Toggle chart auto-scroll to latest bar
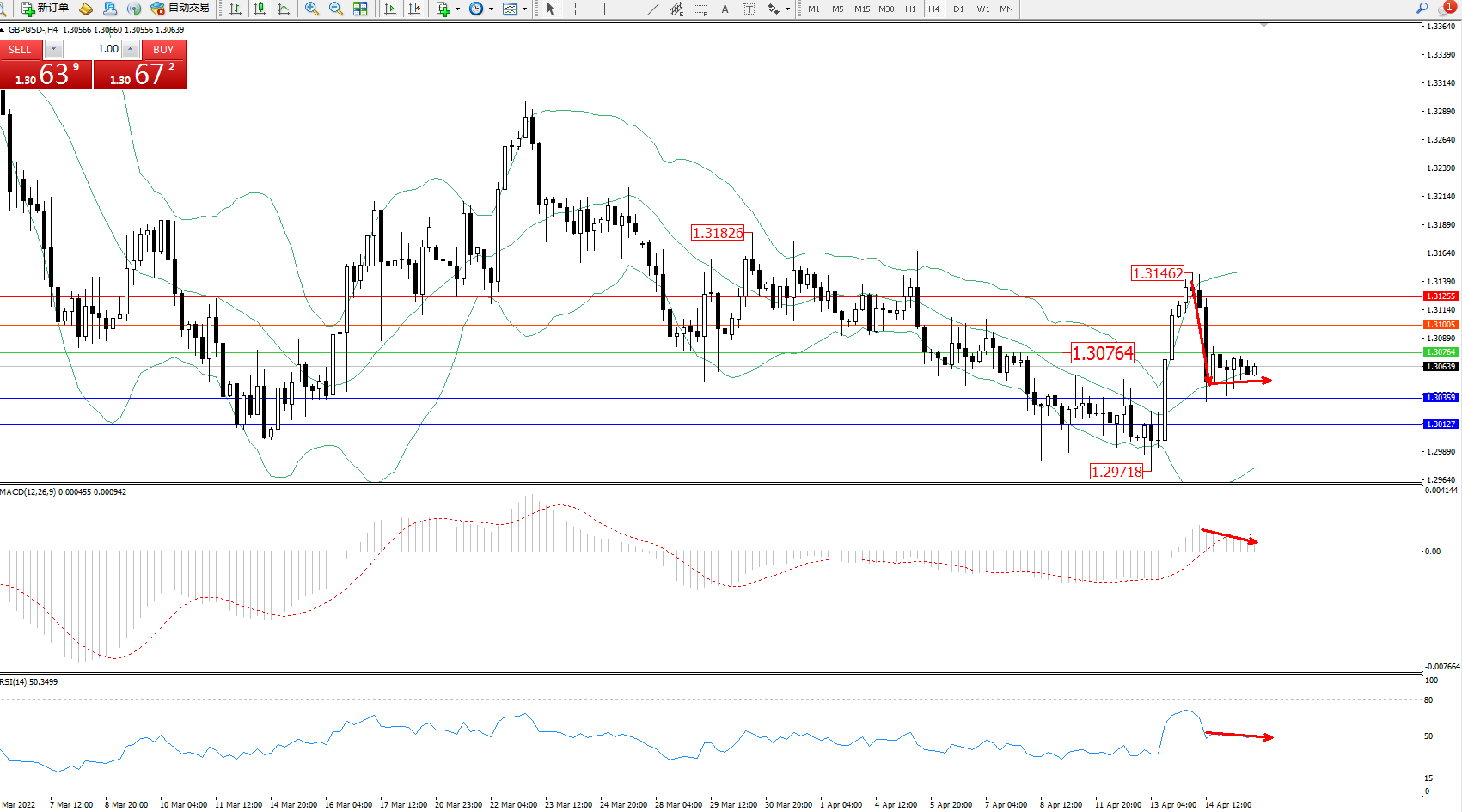This screenshot has width=1462, height=812. (390, 9)
